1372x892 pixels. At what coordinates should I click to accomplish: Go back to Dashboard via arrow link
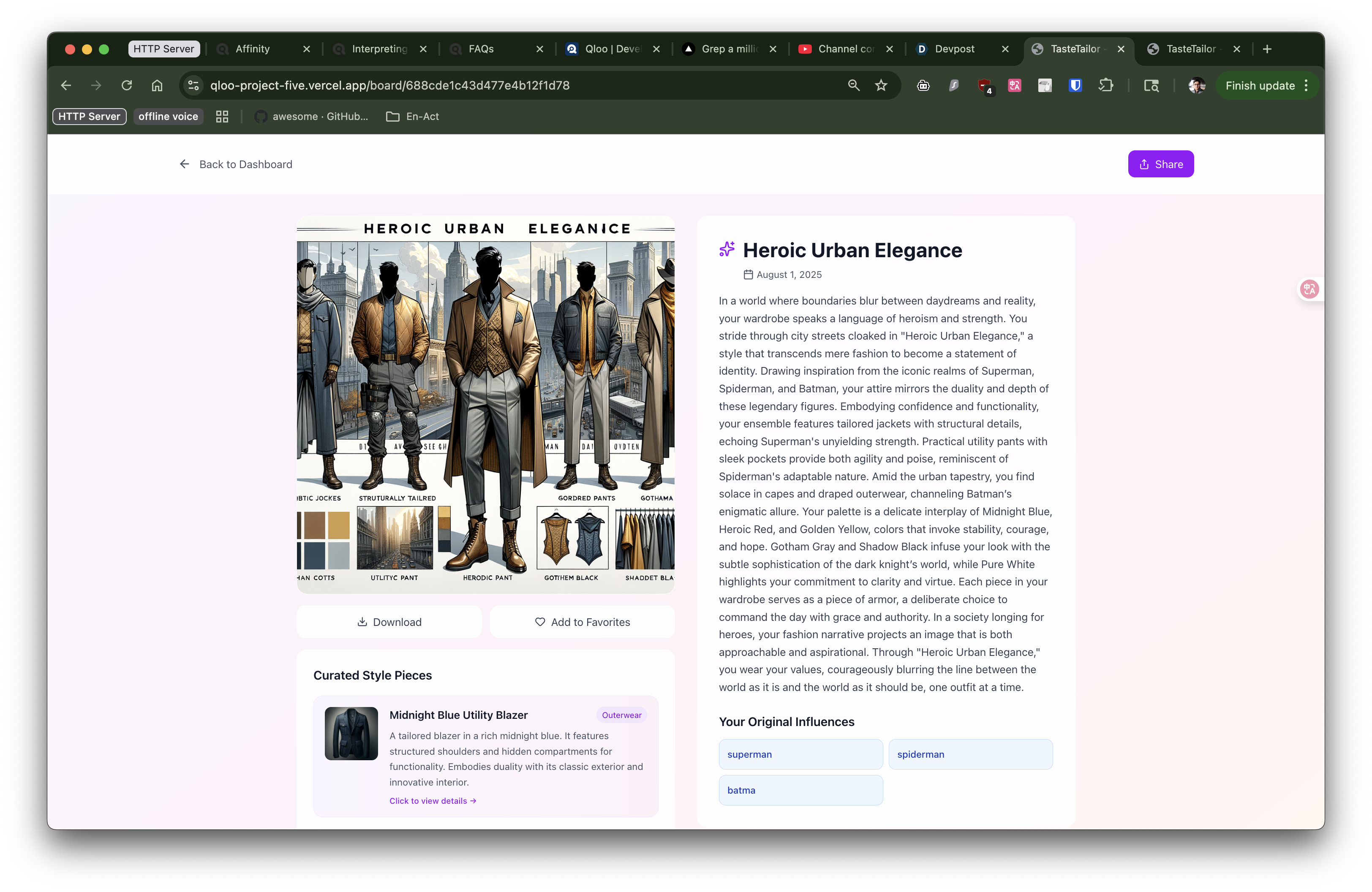236,164
